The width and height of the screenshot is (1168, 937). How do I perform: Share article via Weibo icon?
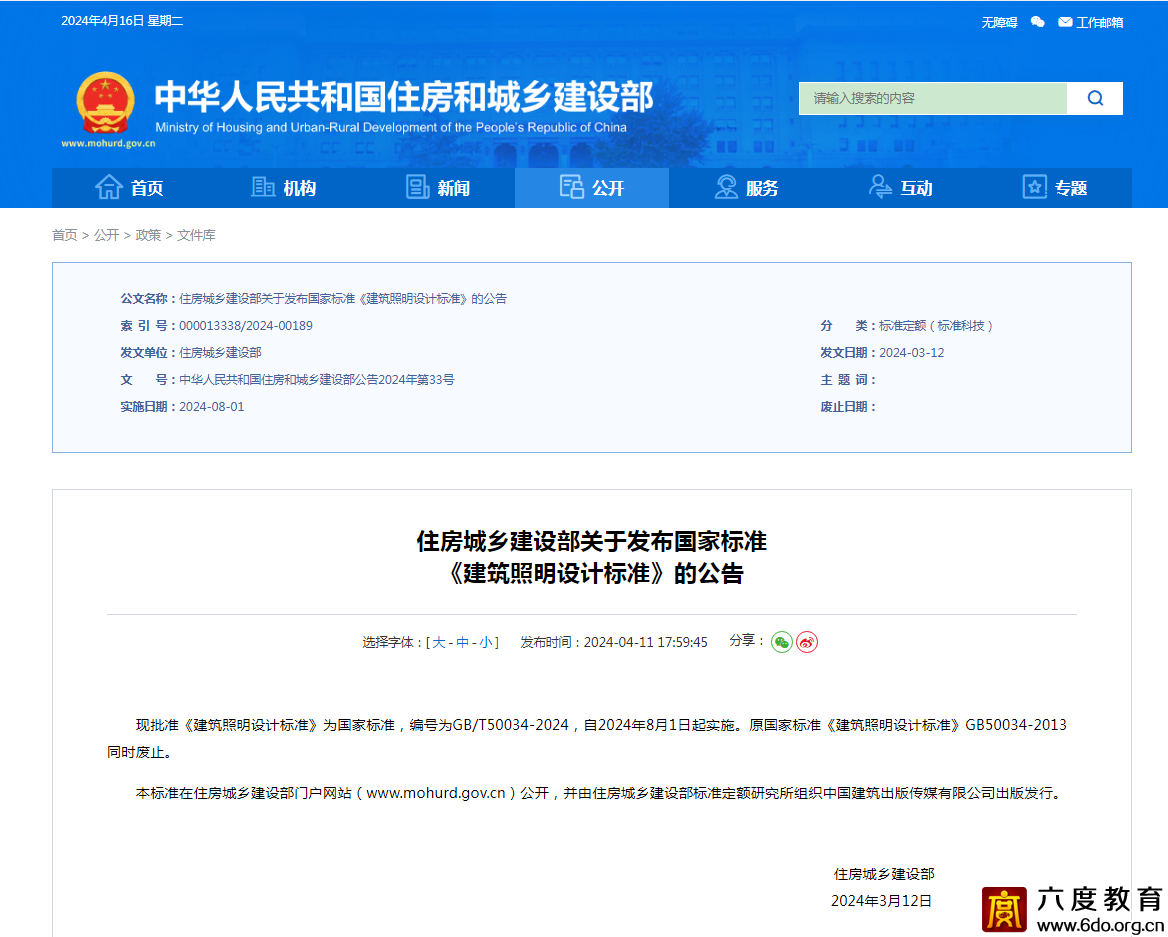[807, 642]
